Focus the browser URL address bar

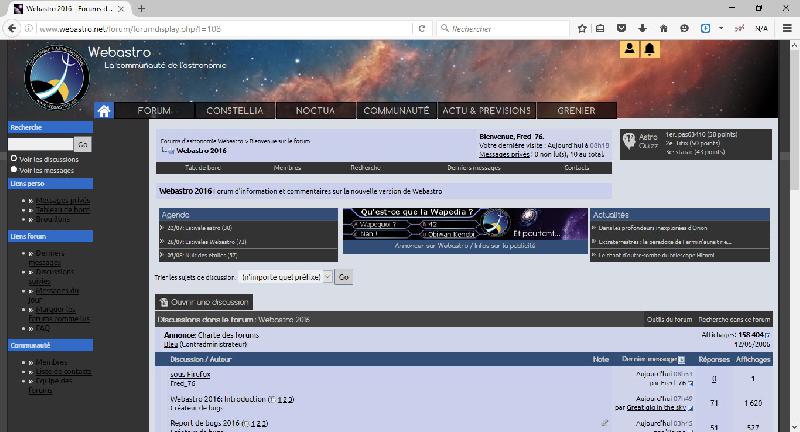pyautogui.click(x=222, y=29)
